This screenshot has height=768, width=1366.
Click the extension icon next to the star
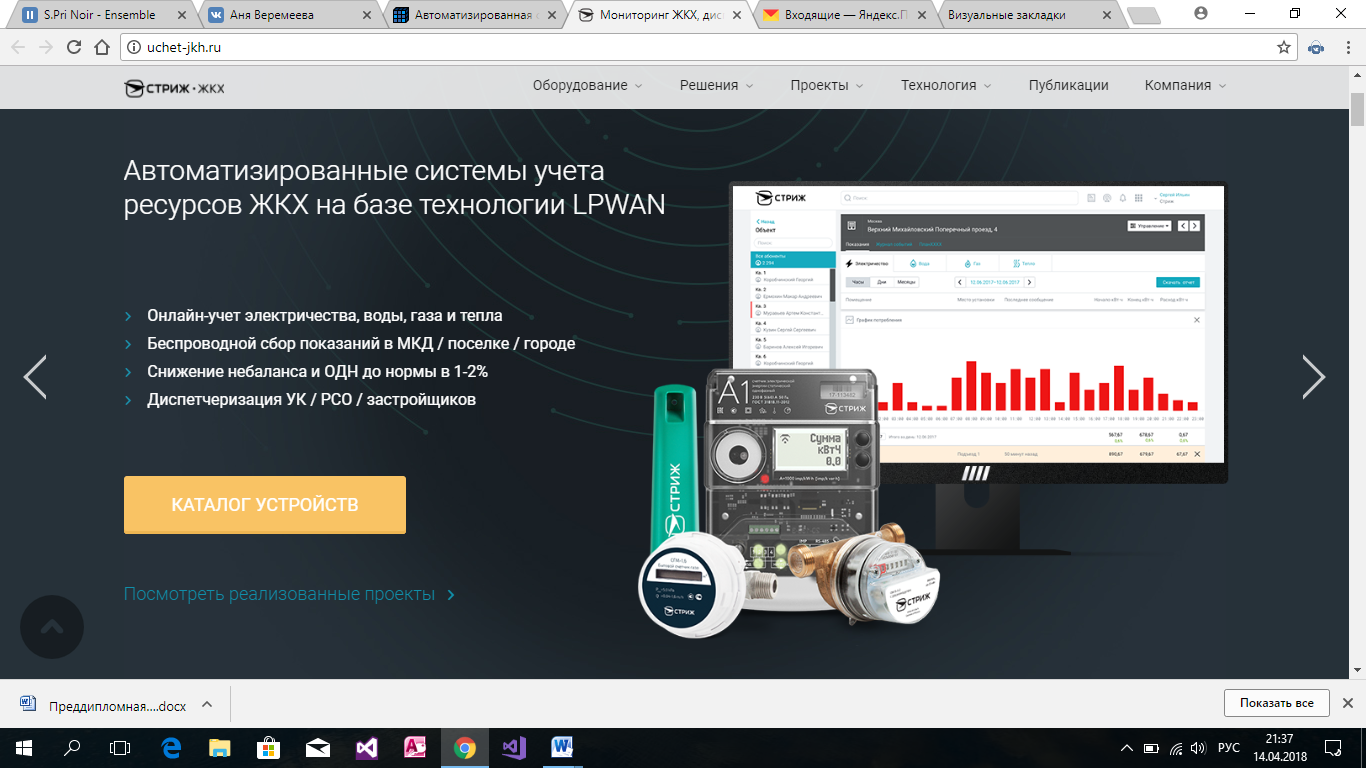pos(1317,47)
